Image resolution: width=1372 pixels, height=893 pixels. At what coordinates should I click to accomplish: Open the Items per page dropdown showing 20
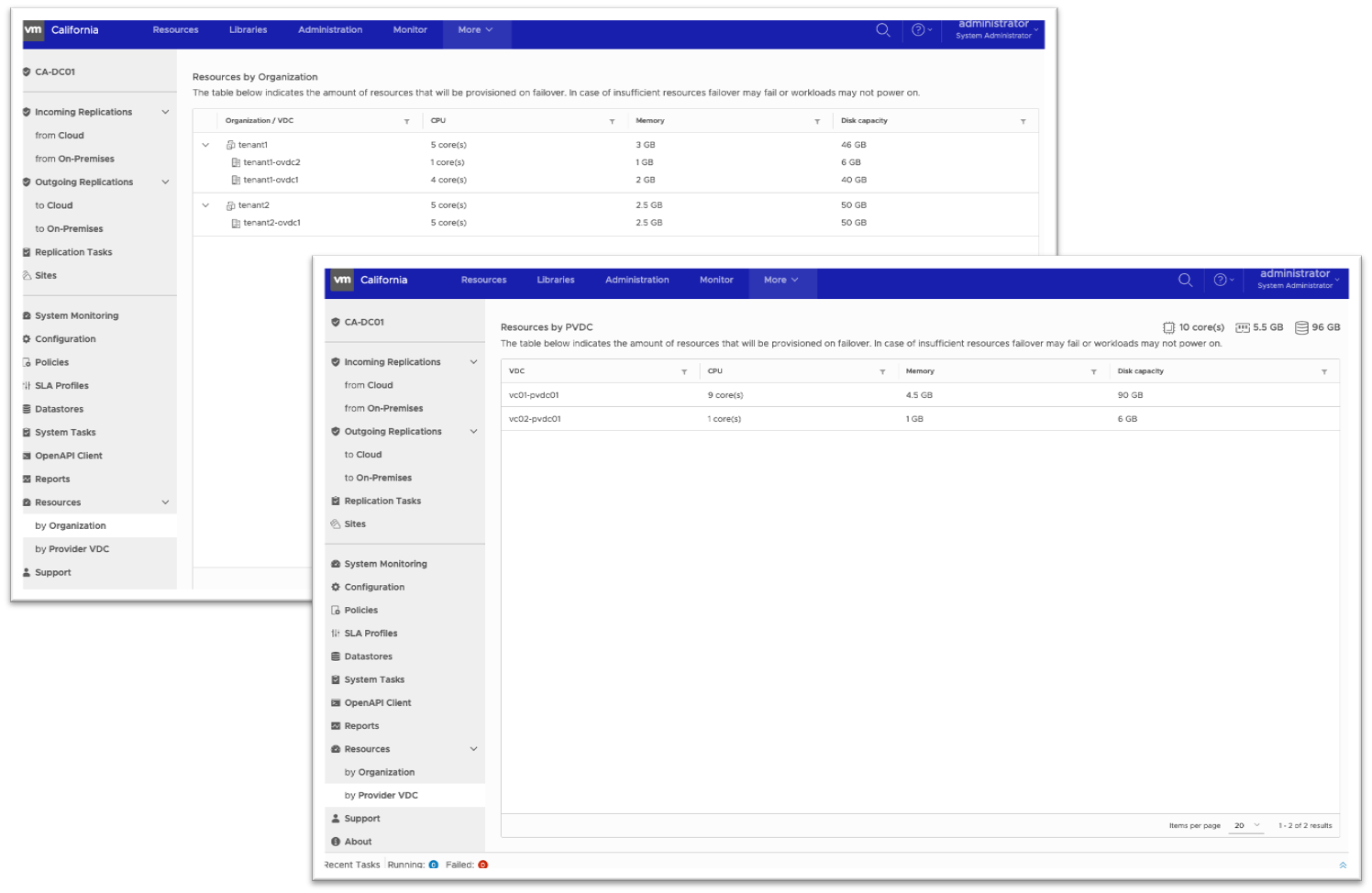1246,825
